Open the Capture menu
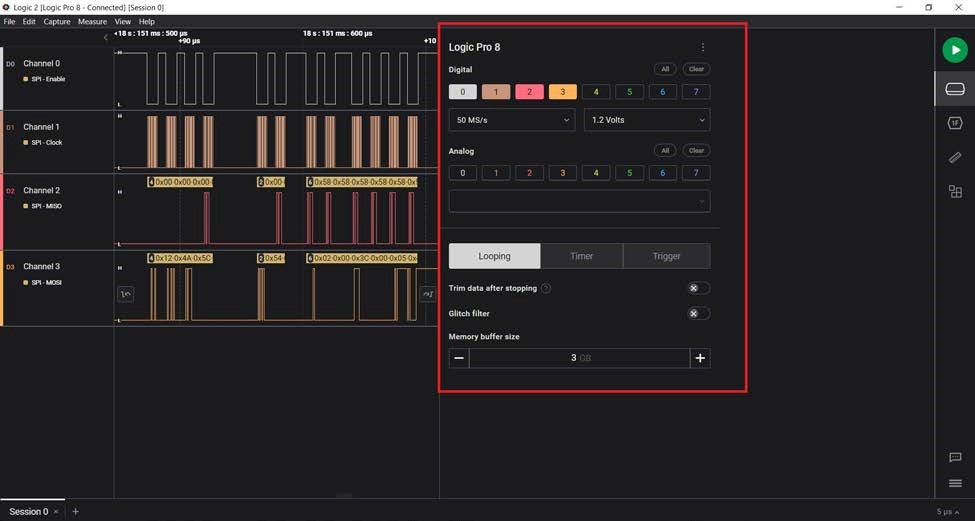Screen dimensions: 975x521 57,22
